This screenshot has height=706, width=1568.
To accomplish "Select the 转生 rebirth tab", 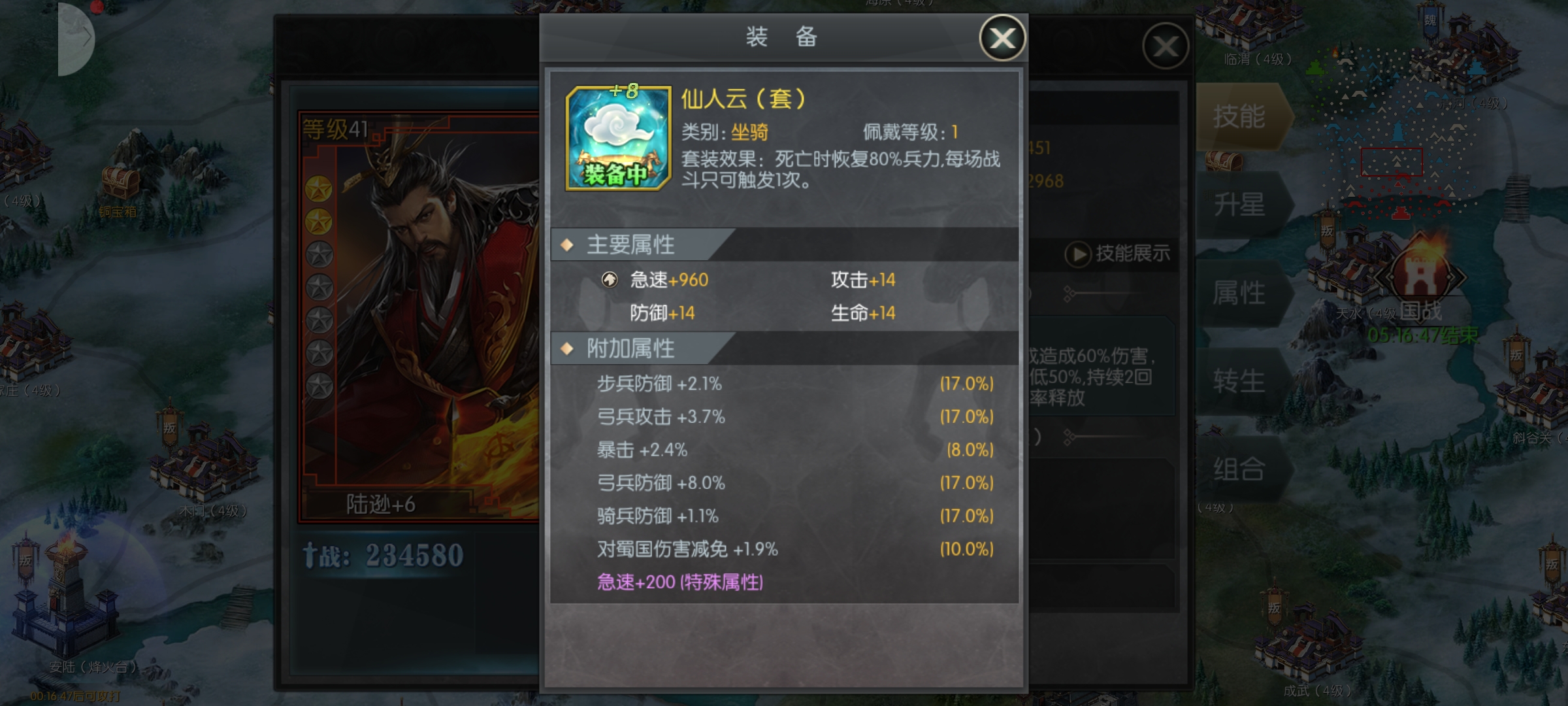I will (1243, 381).
